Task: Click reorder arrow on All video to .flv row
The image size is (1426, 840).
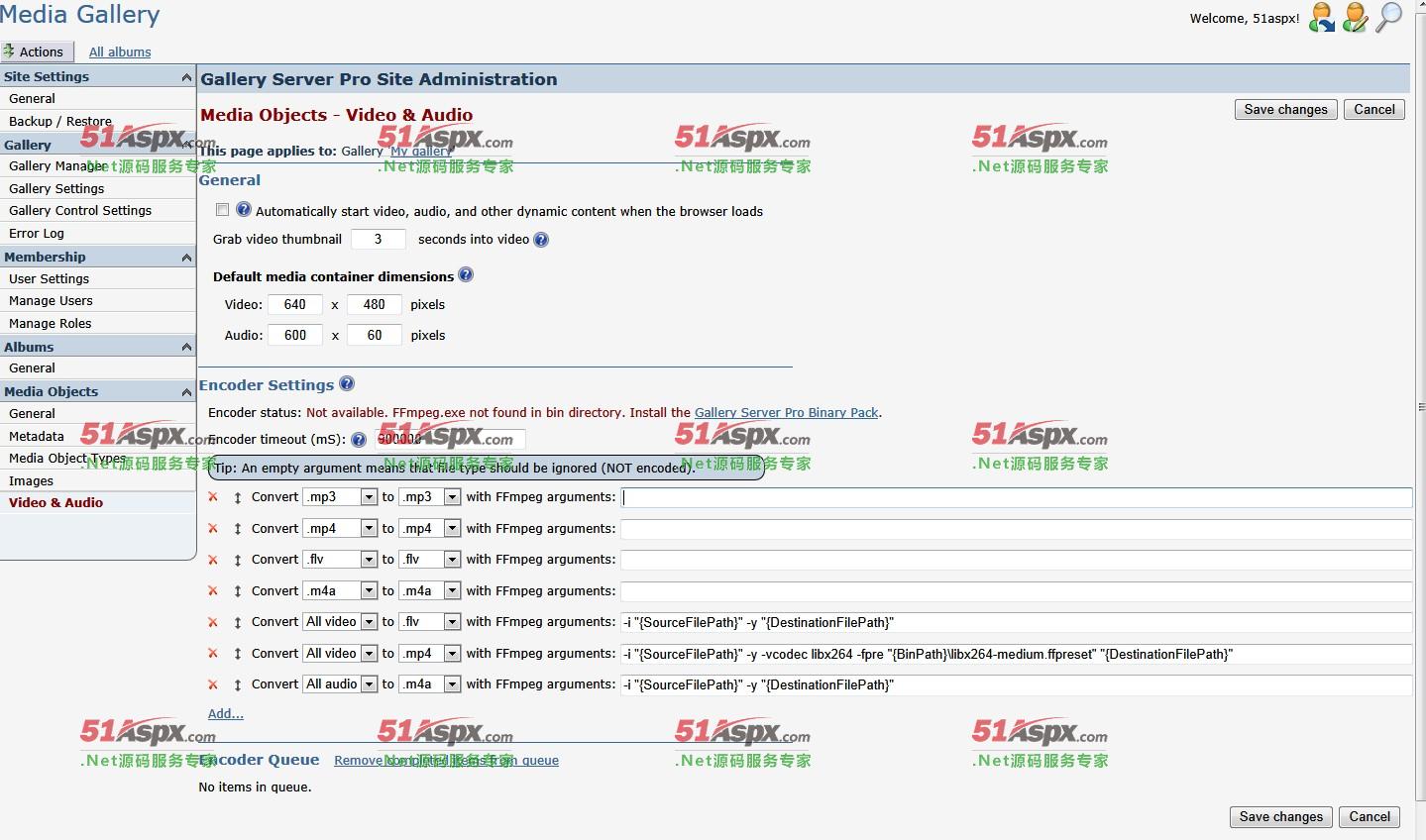Action: pos(238,622)
